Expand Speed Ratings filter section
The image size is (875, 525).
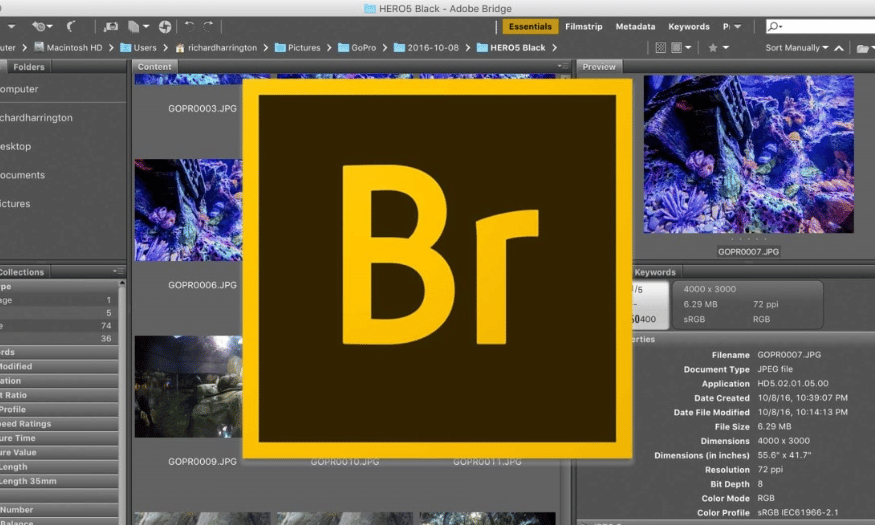click(x=59, y=424)
